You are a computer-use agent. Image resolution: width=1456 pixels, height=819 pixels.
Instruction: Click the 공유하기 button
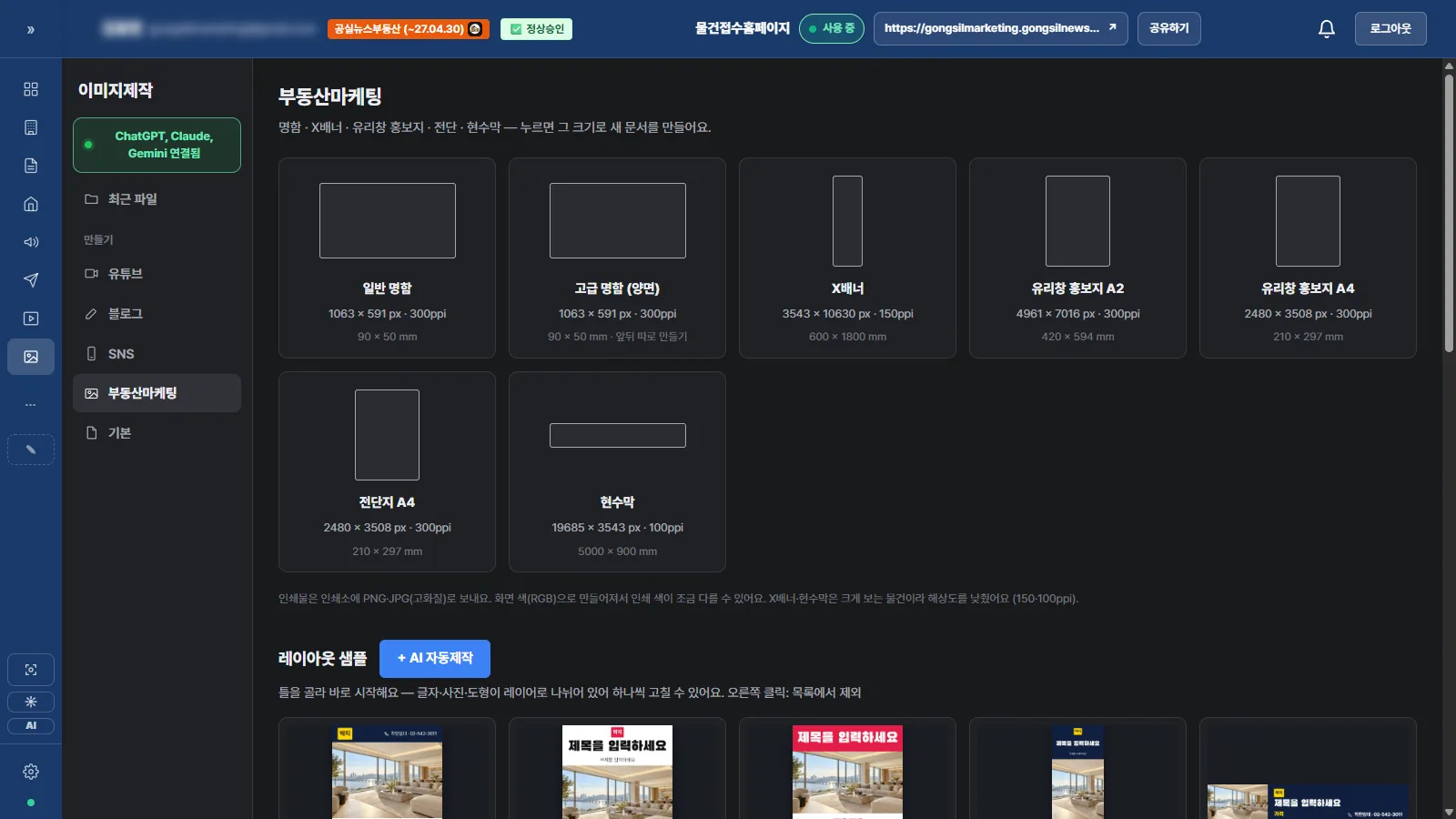pos(1169,29)
